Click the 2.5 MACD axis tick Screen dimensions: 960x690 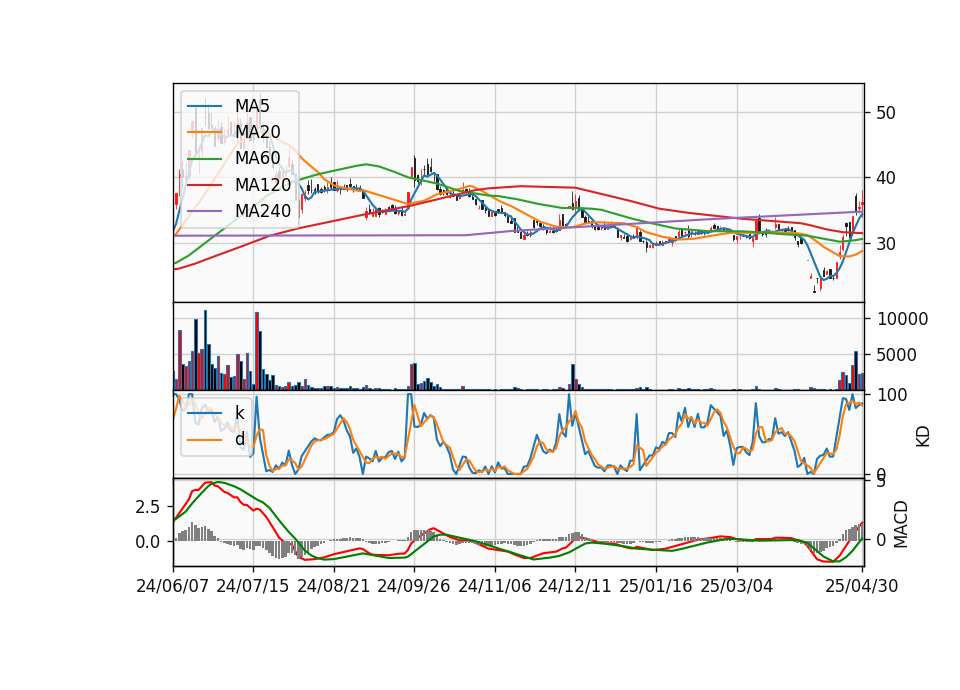pos(148,507)
